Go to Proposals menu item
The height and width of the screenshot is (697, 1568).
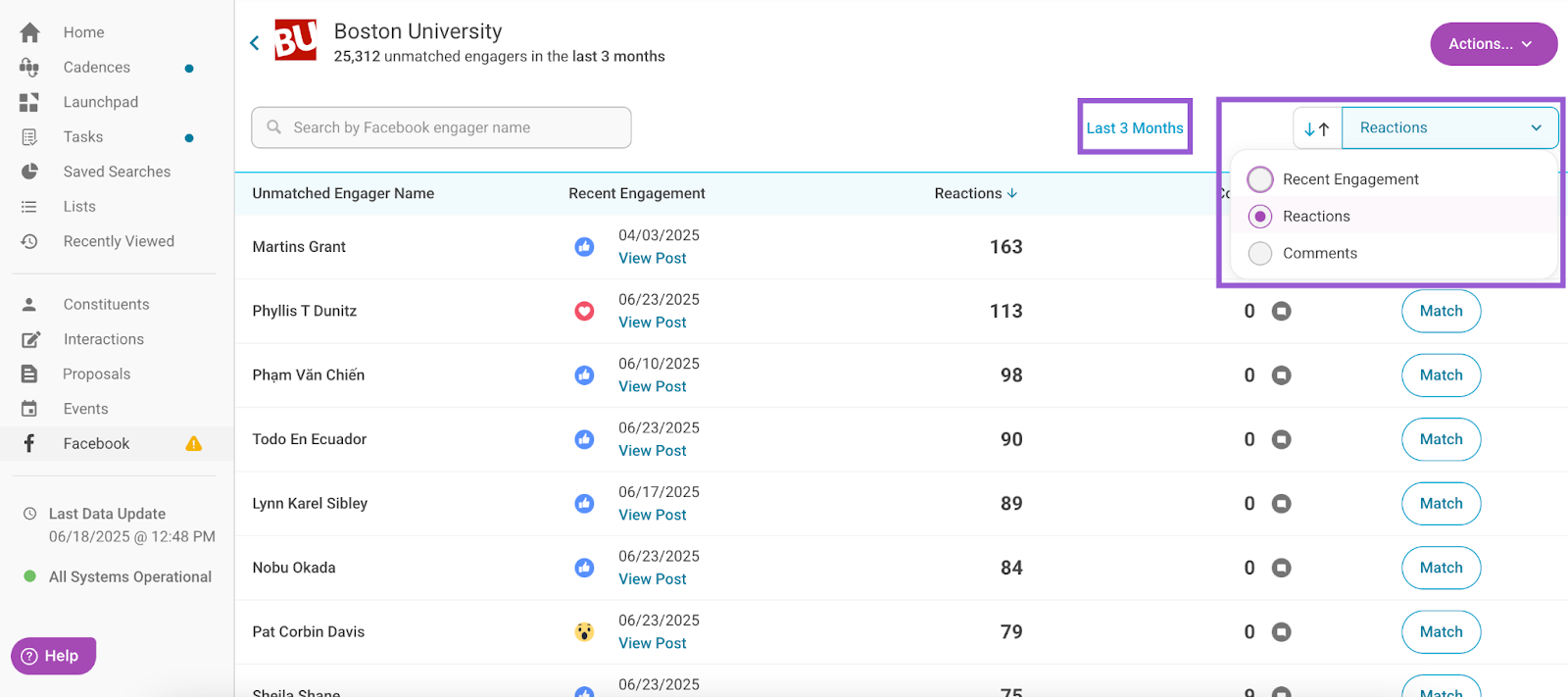point(97,374)
